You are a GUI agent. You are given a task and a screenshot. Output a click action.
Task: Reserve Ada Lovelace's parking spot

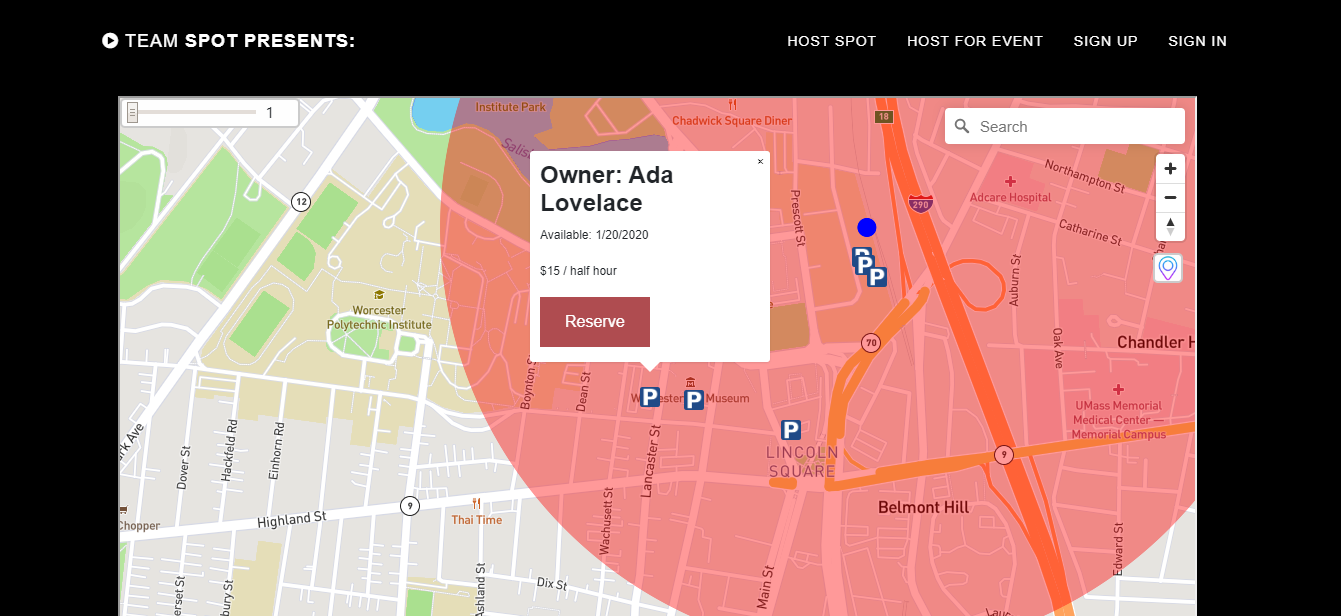coord(595,322)
